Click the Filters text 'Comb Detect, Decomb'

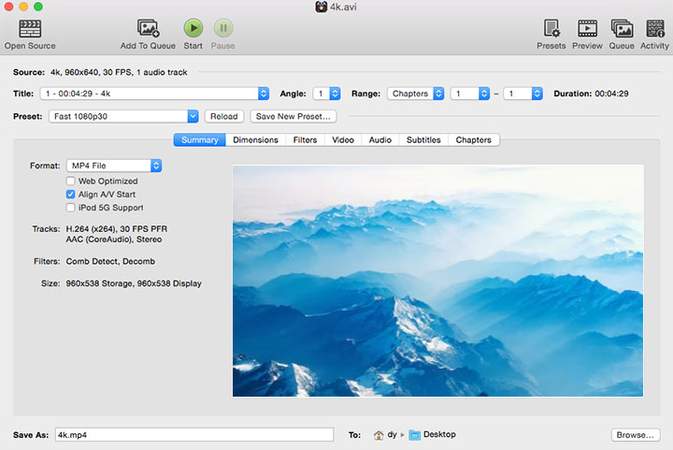(x=110, y=261)
